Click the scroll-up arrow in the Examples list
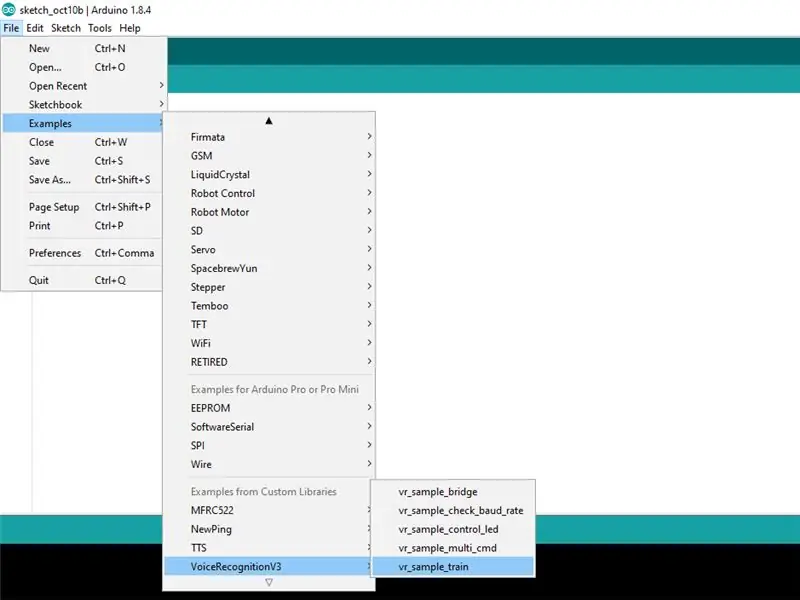The image size is (800, 600). pos(269,121)
